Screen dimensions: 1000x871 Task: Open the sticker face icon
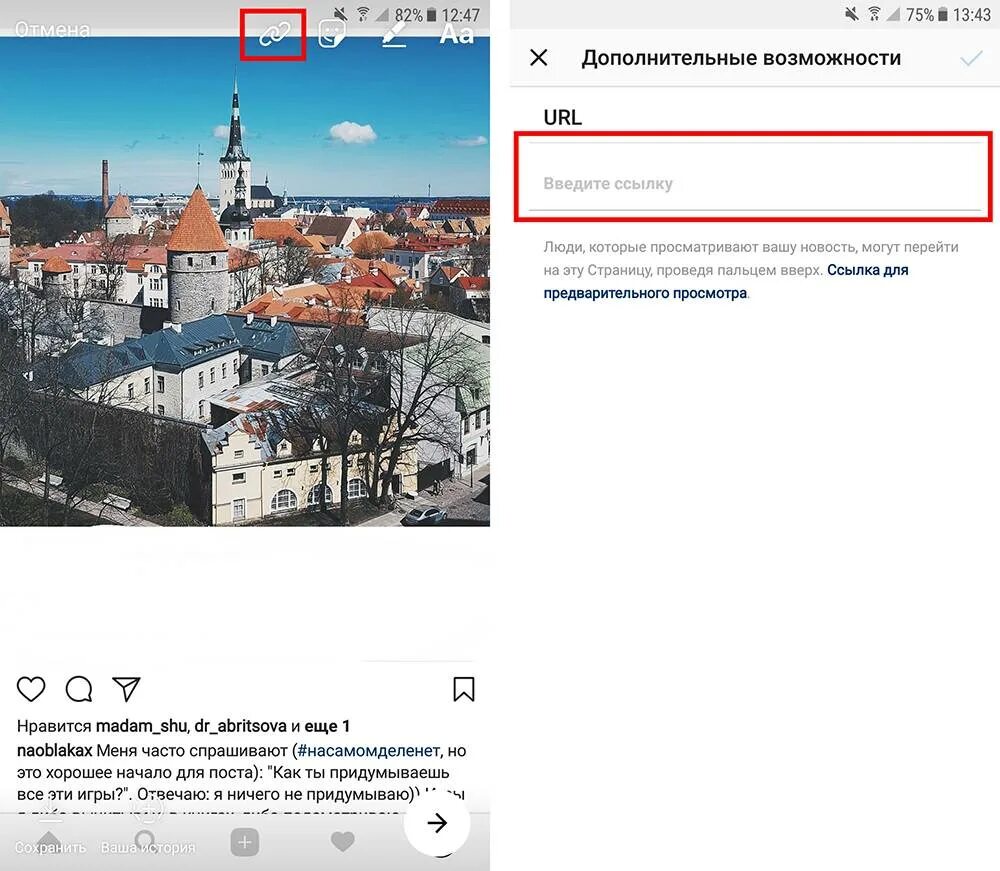coord(332,34)
